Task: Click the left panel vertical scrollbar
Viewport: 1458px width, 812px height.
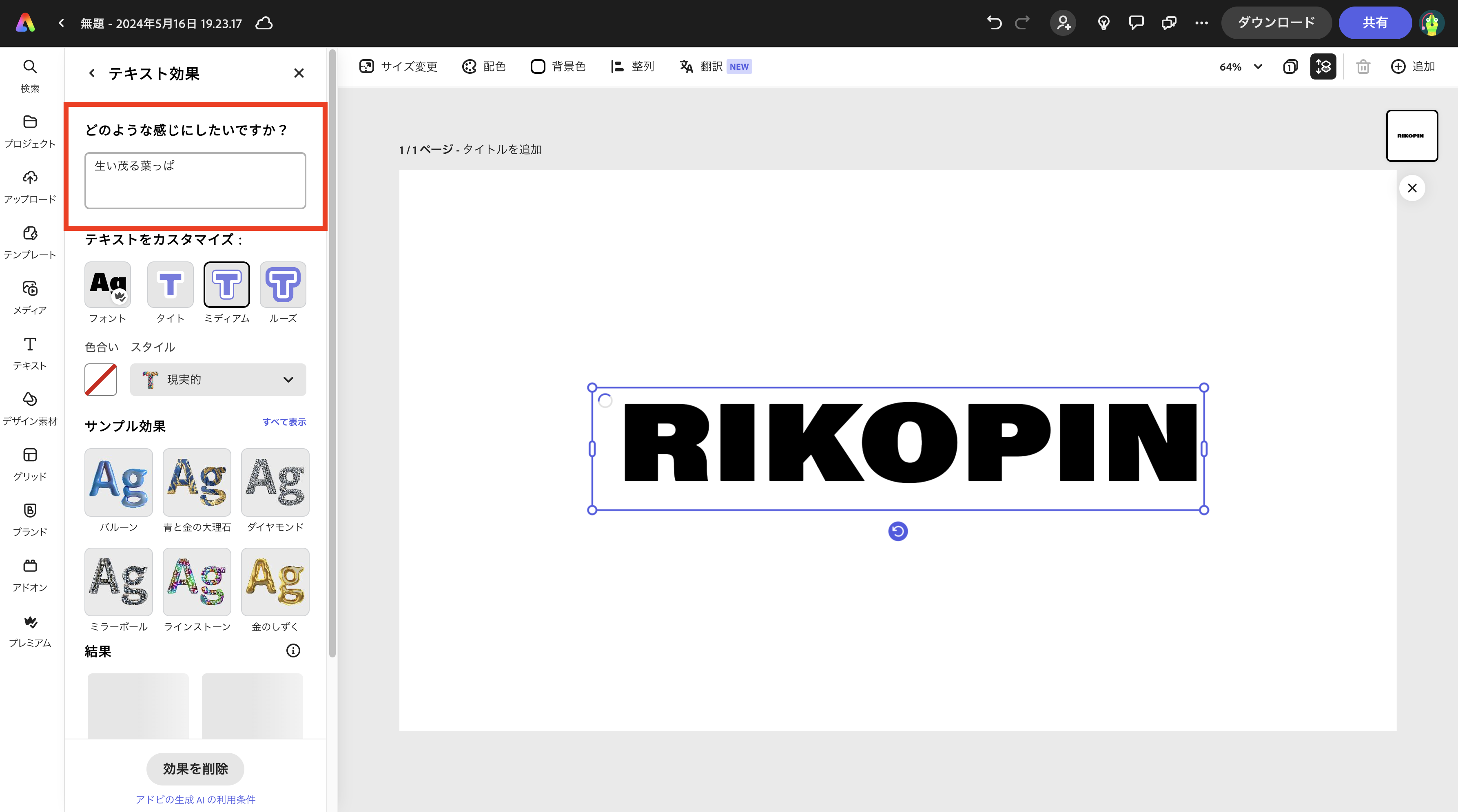Action: 332,353
